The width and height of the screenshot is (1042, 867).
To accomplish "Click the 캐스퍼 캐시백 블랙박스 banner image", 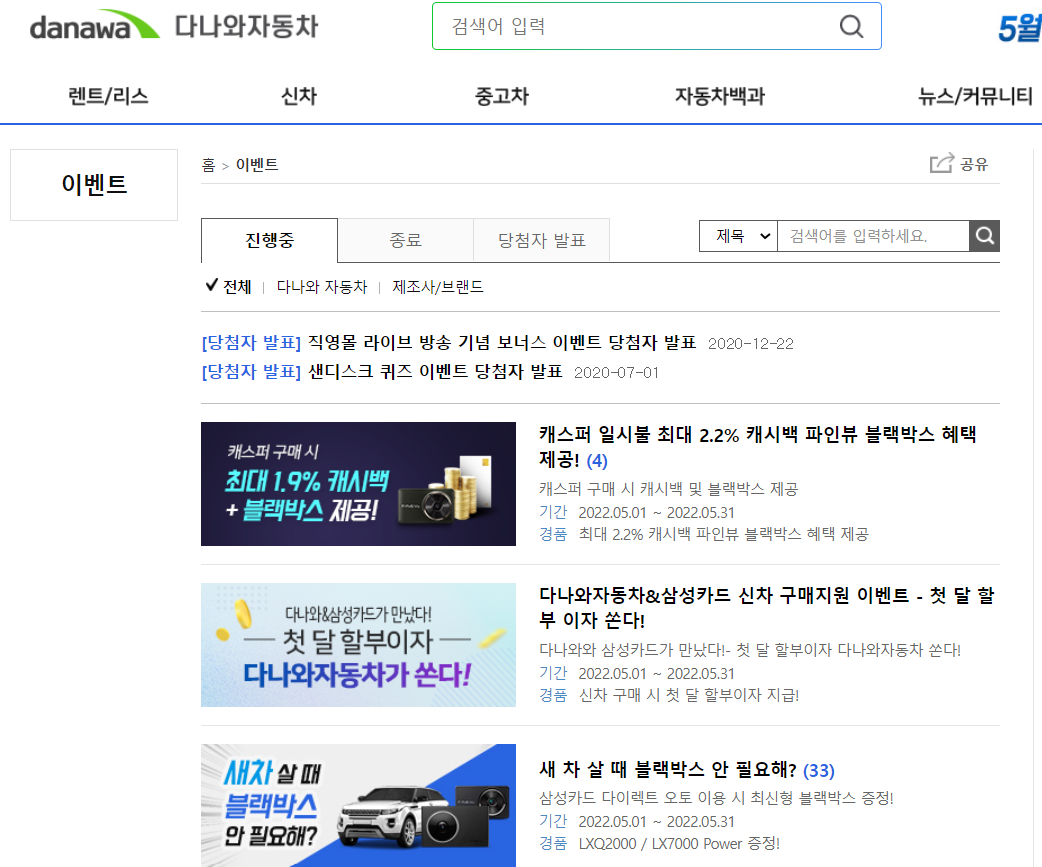I will 358,484.
